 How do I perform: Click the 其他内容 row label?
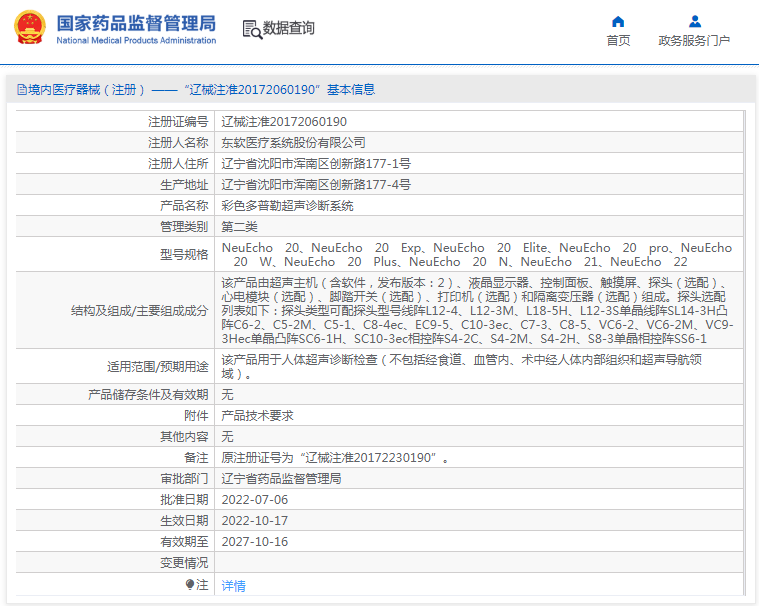tap(184, 437)
